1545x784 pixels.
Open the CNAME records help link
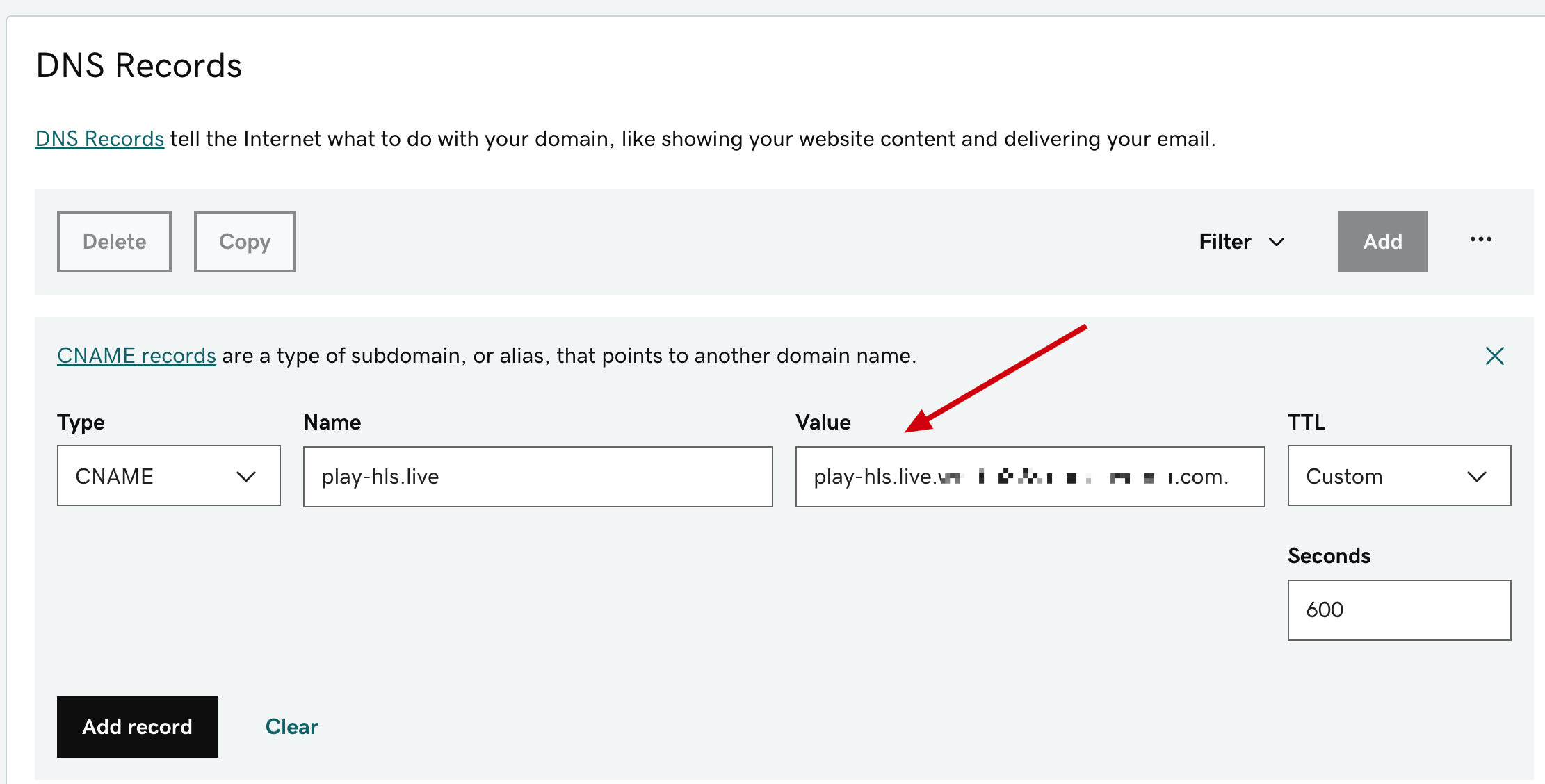pyautogui.click(x=136, y=356)
